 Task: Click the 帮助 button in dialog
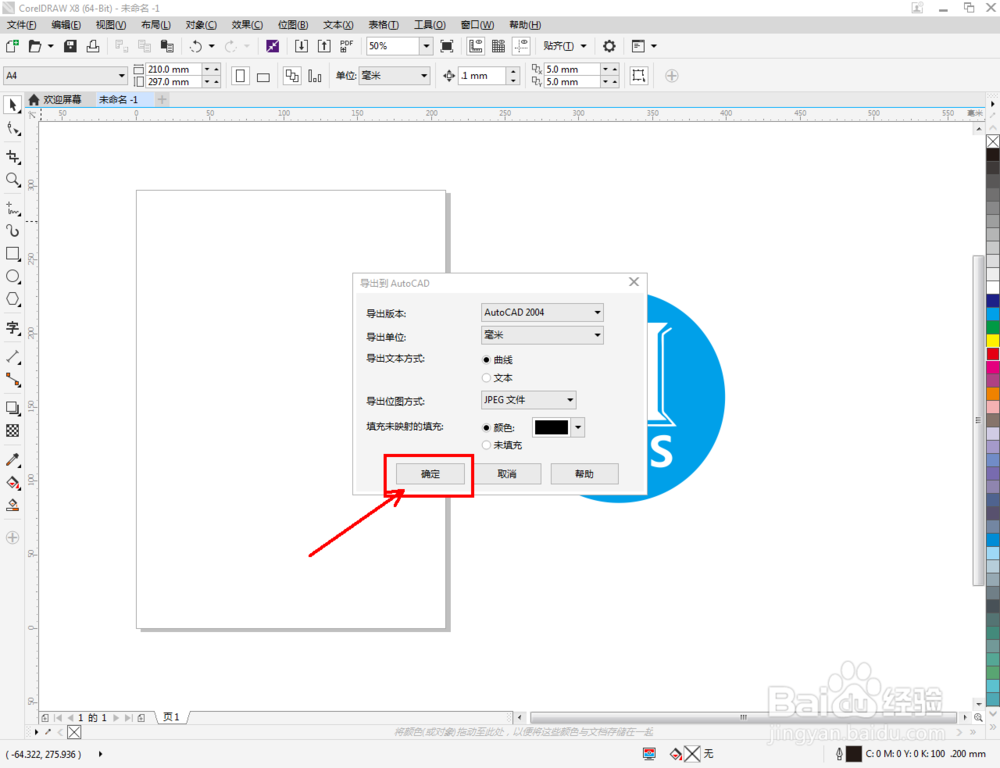pos(584,474)
